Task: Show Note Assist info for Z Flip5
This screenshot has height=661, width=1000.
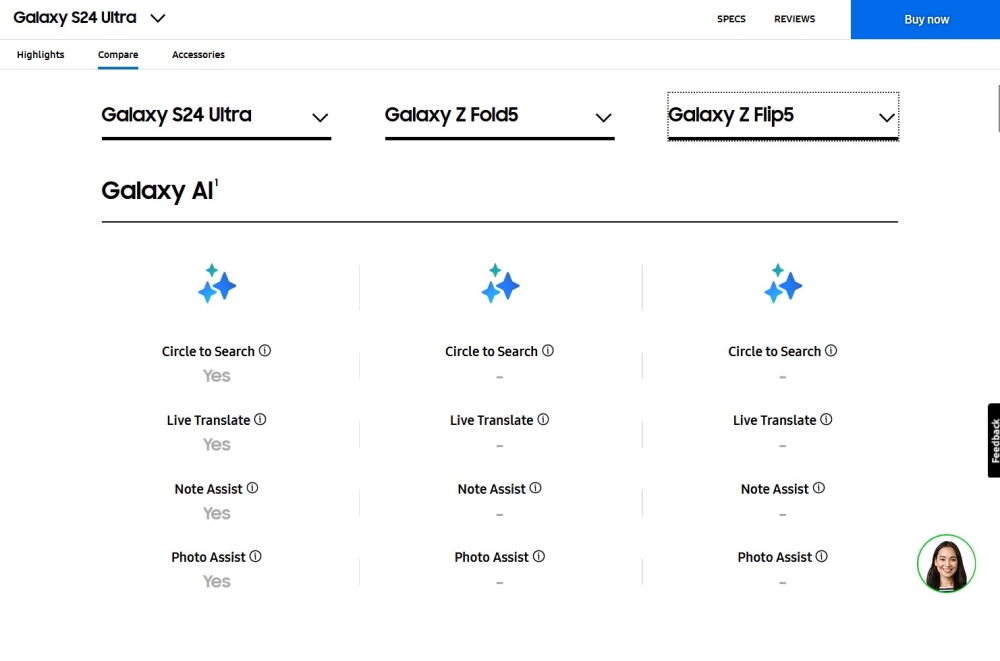Action: pyautogui.click(x=819, y=488)
